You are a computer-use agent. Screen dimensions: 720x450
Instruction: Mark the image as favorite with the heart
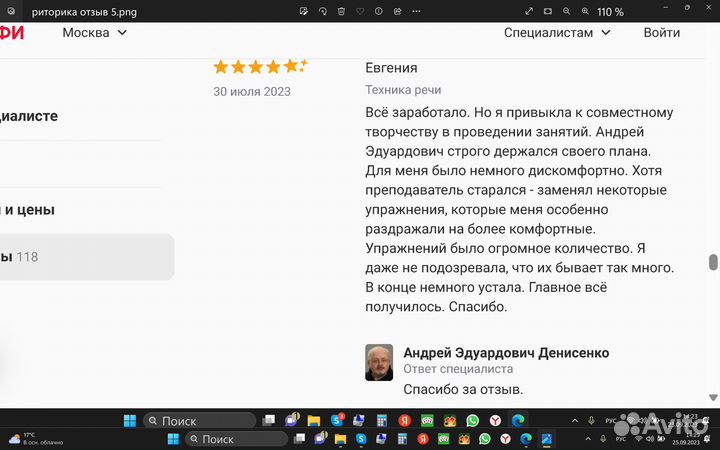[360, 12]
